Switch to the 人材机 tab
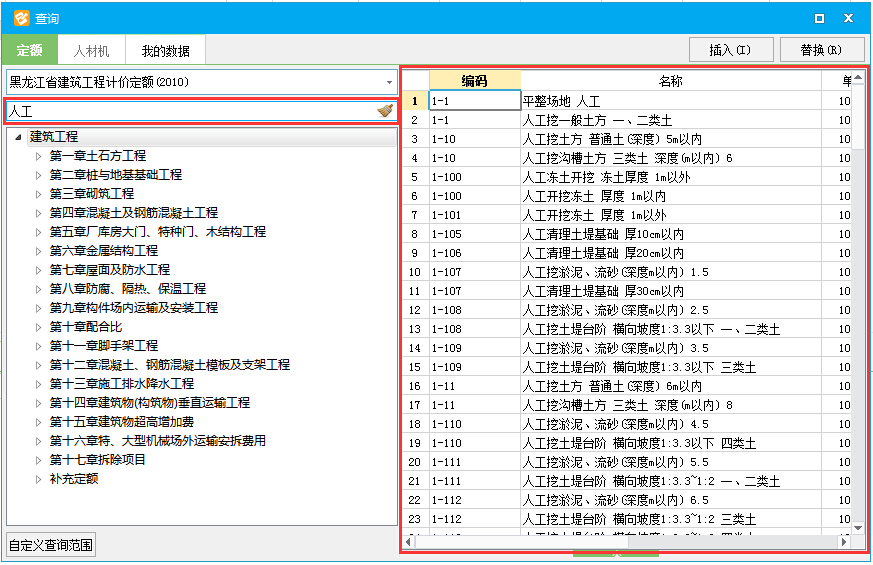 pyautogui.click(x=91, y=51)
